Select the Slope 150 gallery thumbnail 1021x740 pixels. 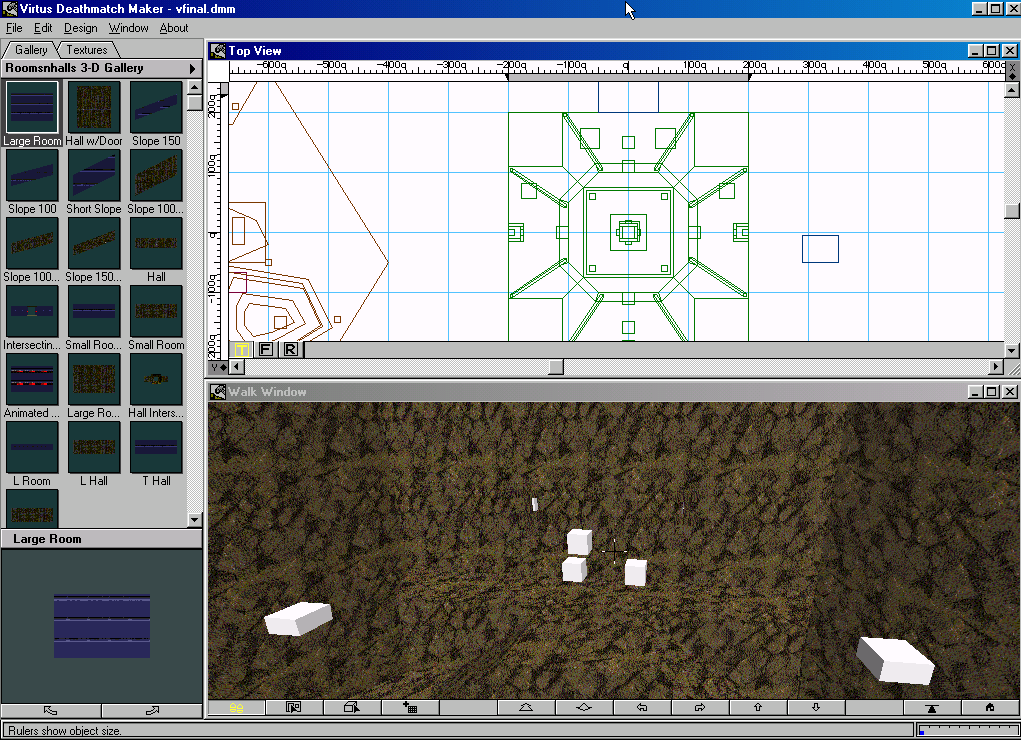156,107
